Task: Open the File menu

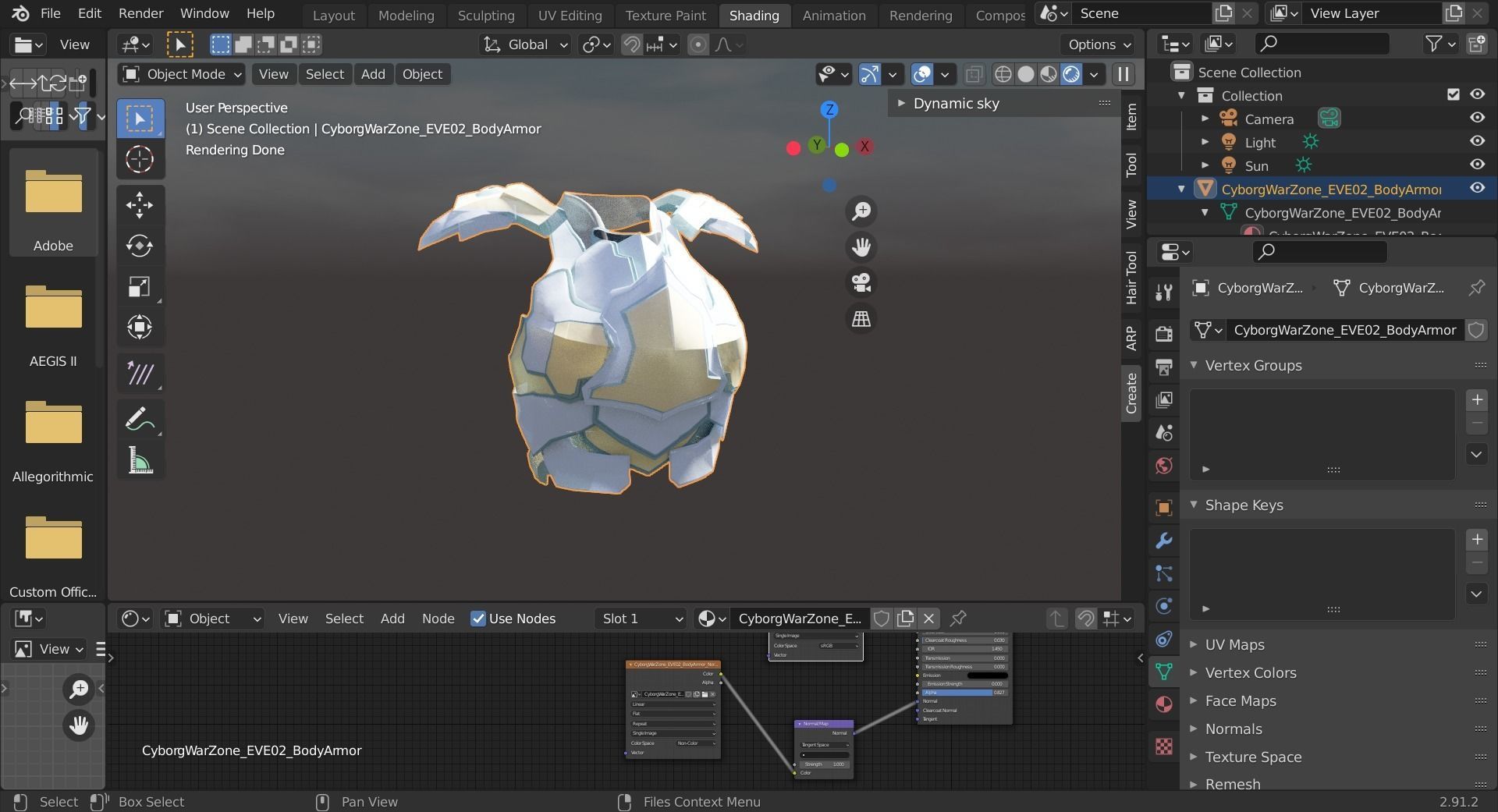Action: pyautogui.click(x=50, y=13)
